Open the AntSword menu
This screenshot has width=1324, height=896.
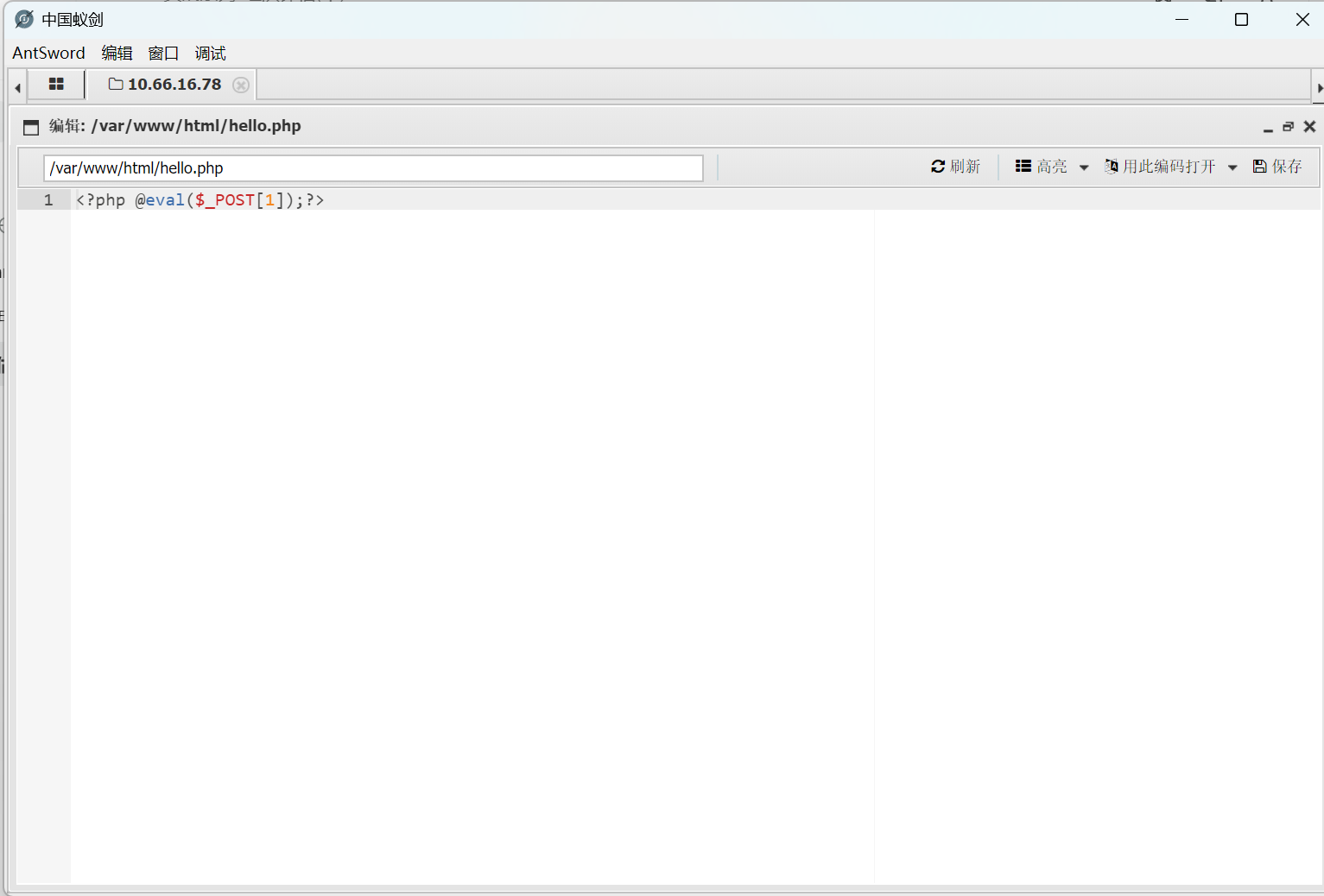point(48,54)
